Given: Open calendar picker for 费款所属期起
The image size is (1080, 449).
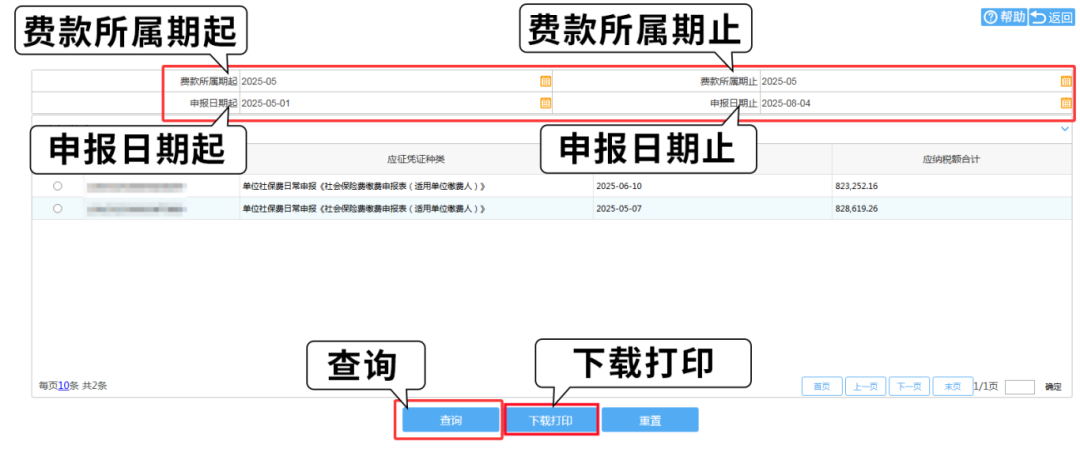Looking at the screenshot, I should [545, 81].
